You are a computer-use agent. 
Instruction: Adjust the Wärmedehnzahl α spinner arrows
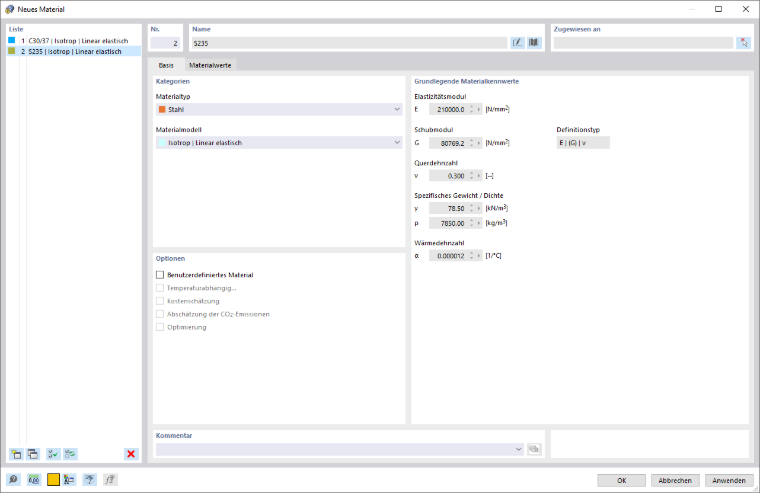point(471,256)
